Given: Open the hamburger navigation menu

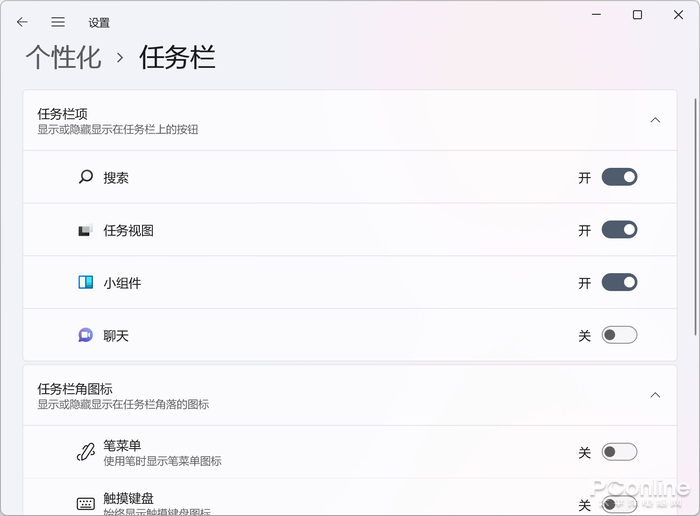Looking at the screenshot, I should (x=58, y=22).
